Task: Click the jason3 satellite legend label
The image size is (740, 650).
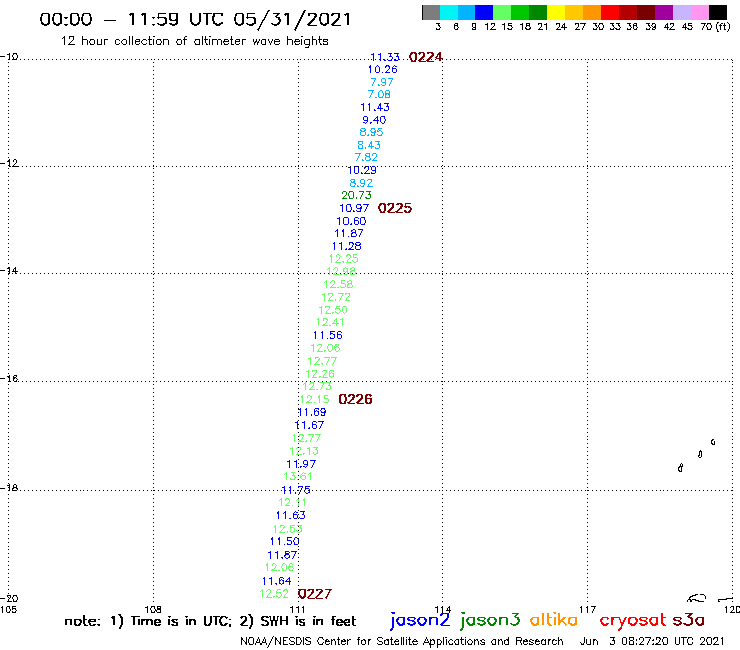Action: 490,620
